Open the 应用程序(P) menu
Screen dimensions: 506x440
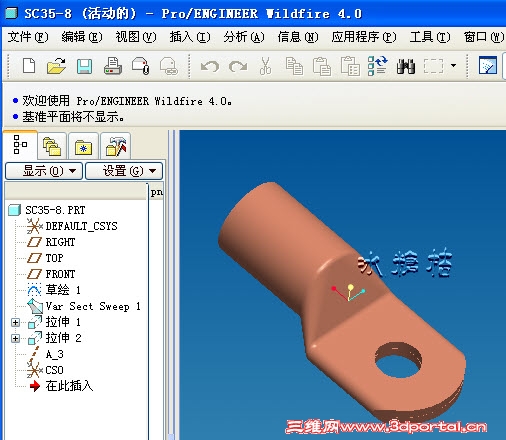[364, 37]
